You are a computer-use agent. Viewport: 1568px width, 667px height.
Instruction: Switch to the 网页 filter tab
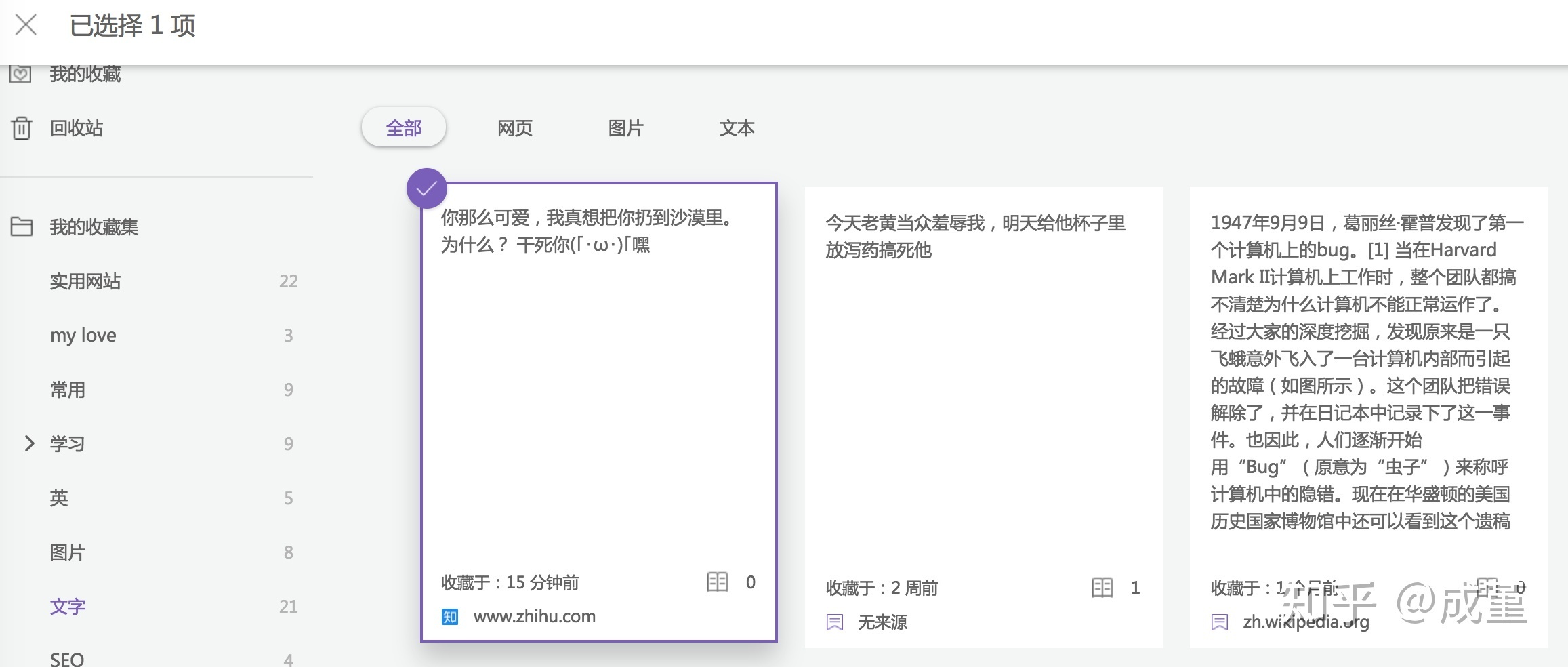pos(515,128)
